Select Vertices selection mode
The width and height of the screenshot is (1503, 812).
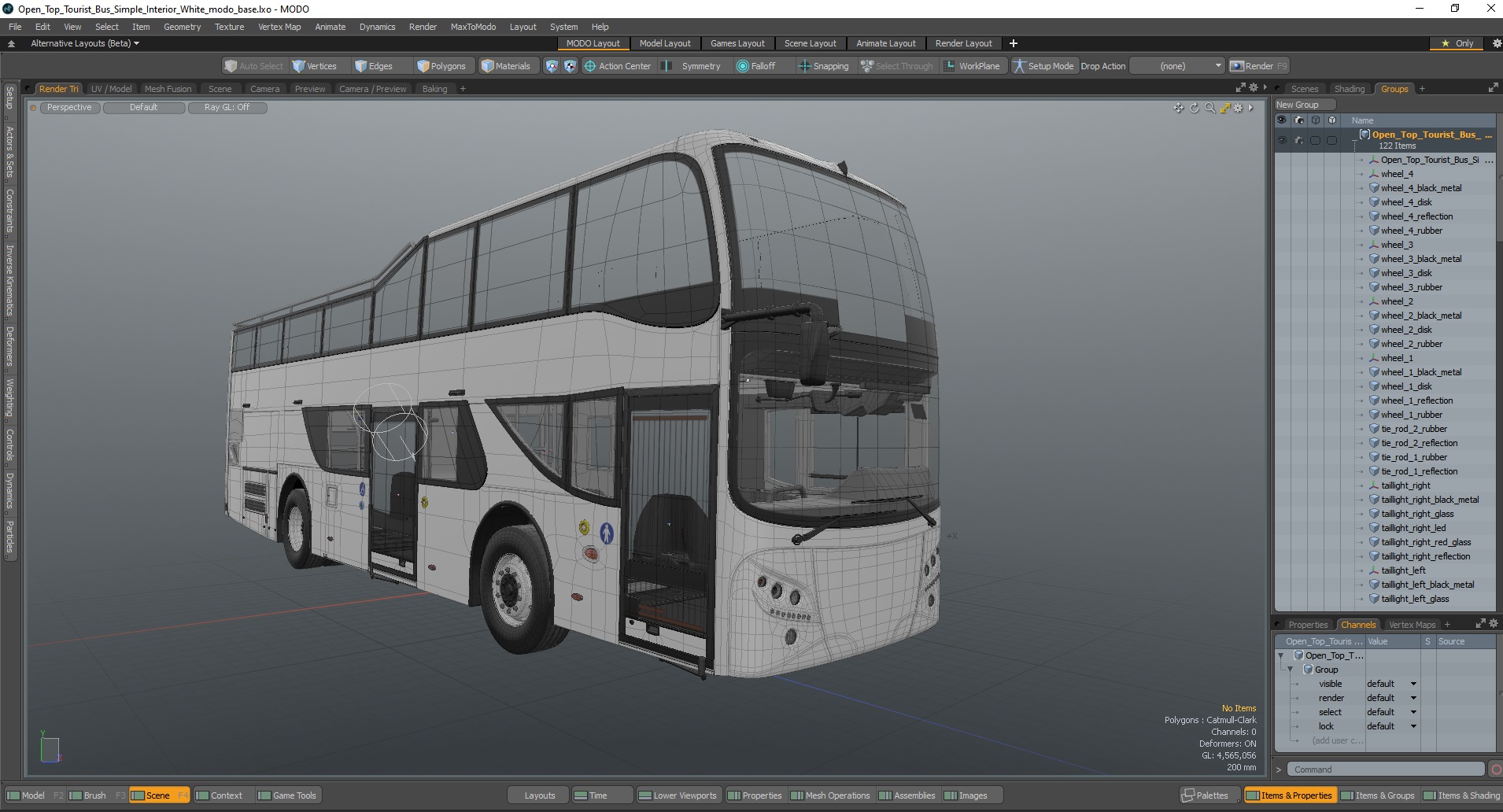[315, 66]
